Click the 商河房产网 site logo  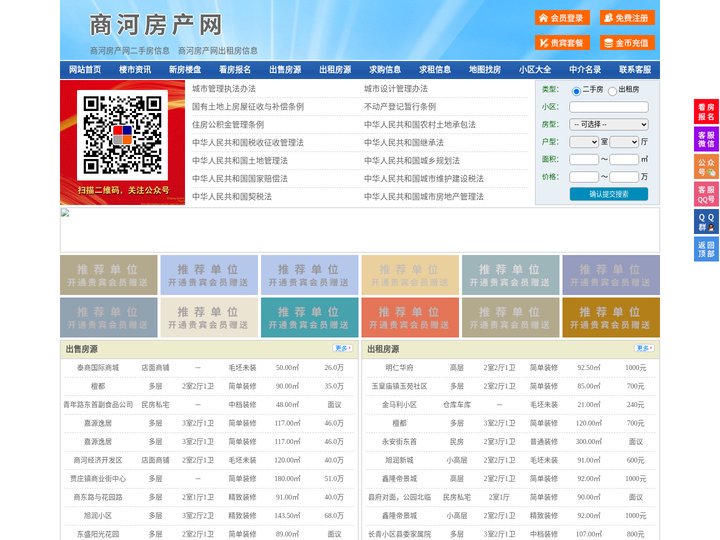pyautogui.click(x=156, y=25)
